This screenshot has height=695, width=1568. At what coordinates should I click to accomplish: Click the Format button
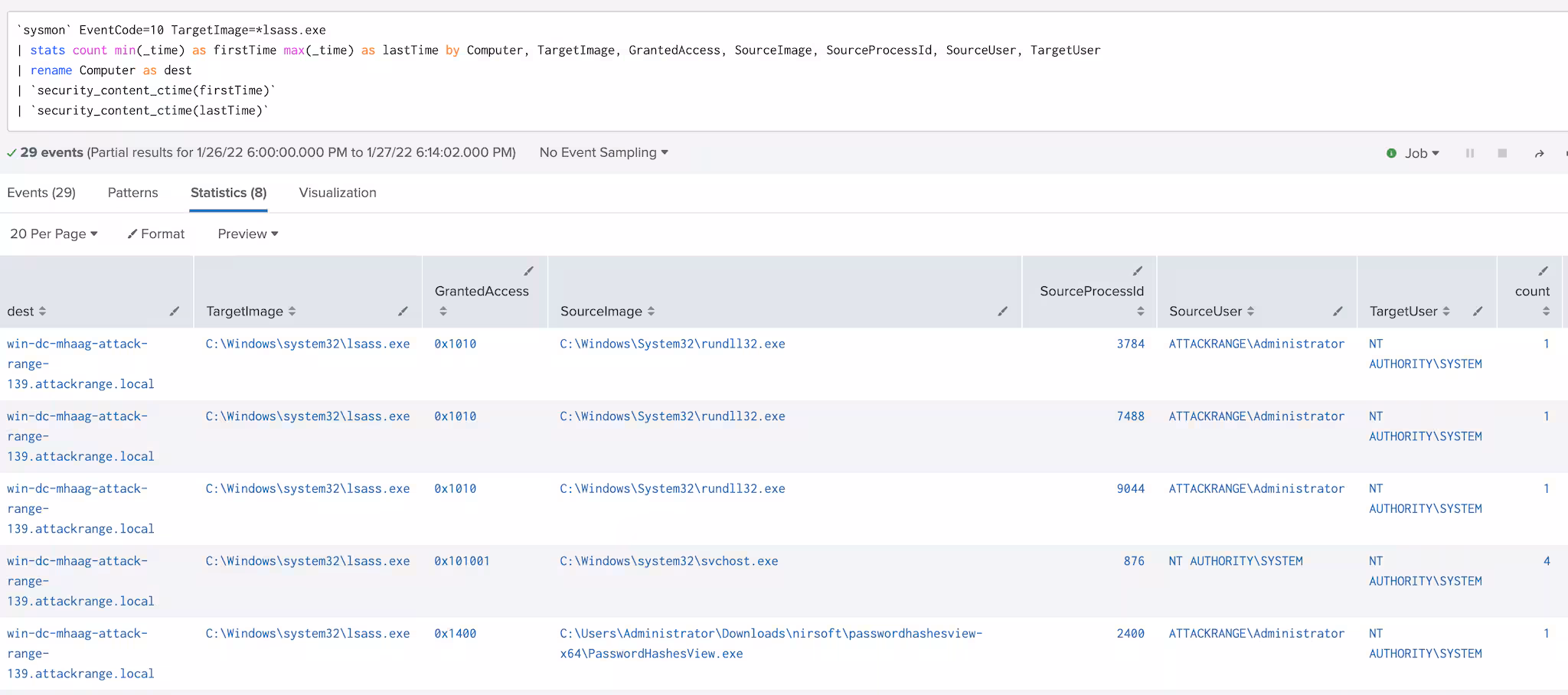click(x=156, y=234)
